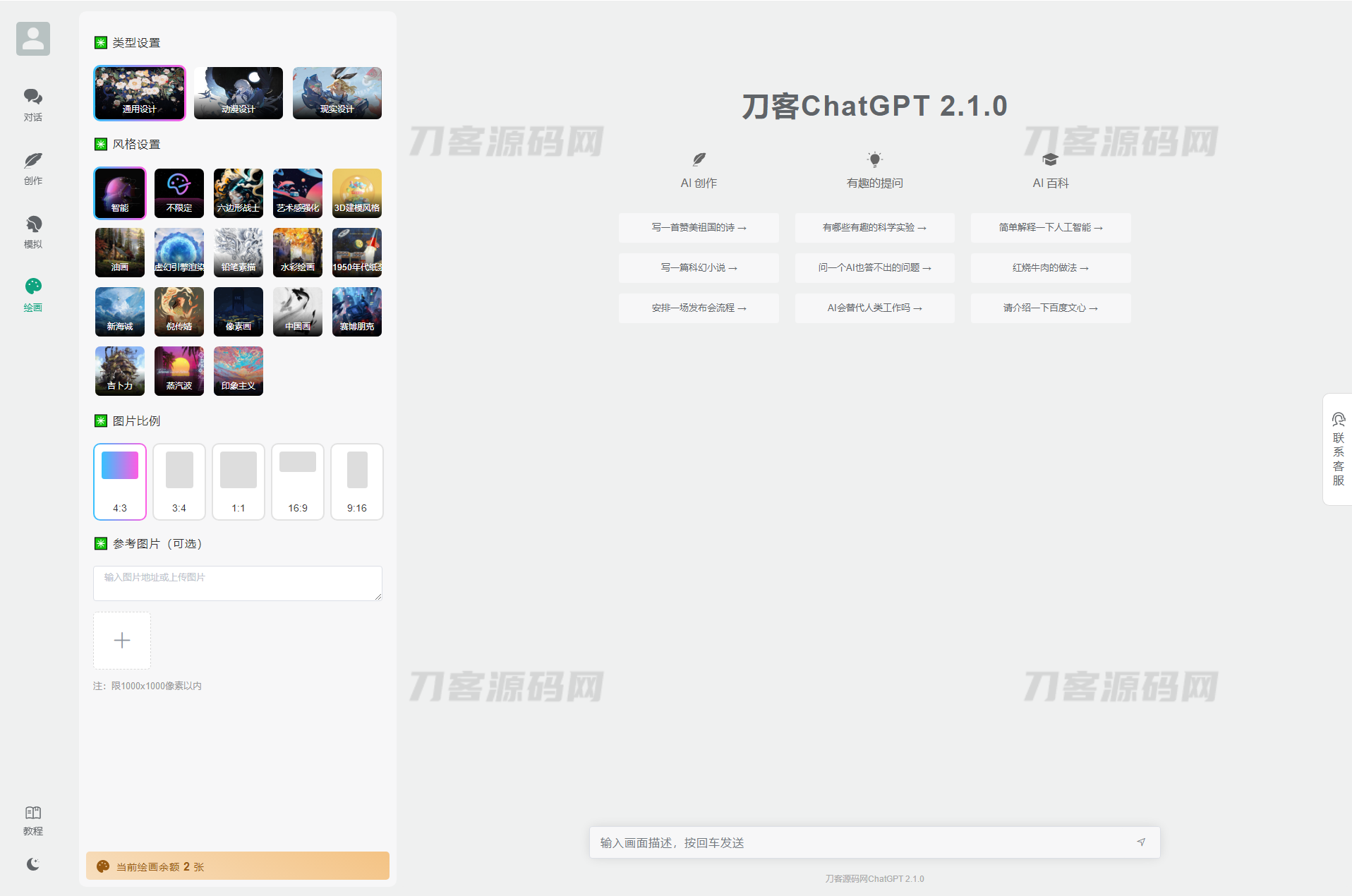This screenshot has width=1352, height=896.
Task: Select the 9:16 image ratio option
Action: click(356, 481)
